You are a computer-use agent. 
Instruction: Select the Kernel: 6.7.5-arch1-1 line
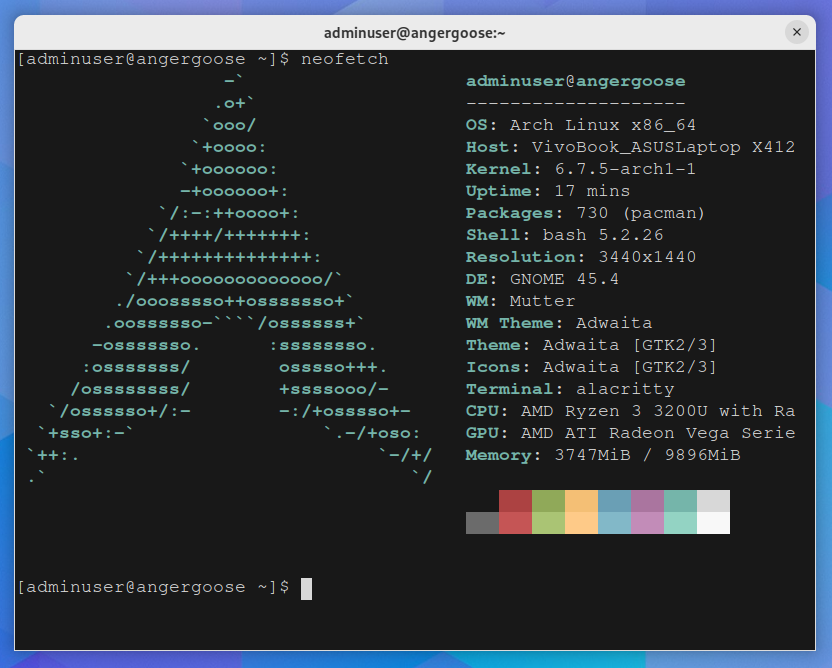pyautogui.click(x=581, y=169)
